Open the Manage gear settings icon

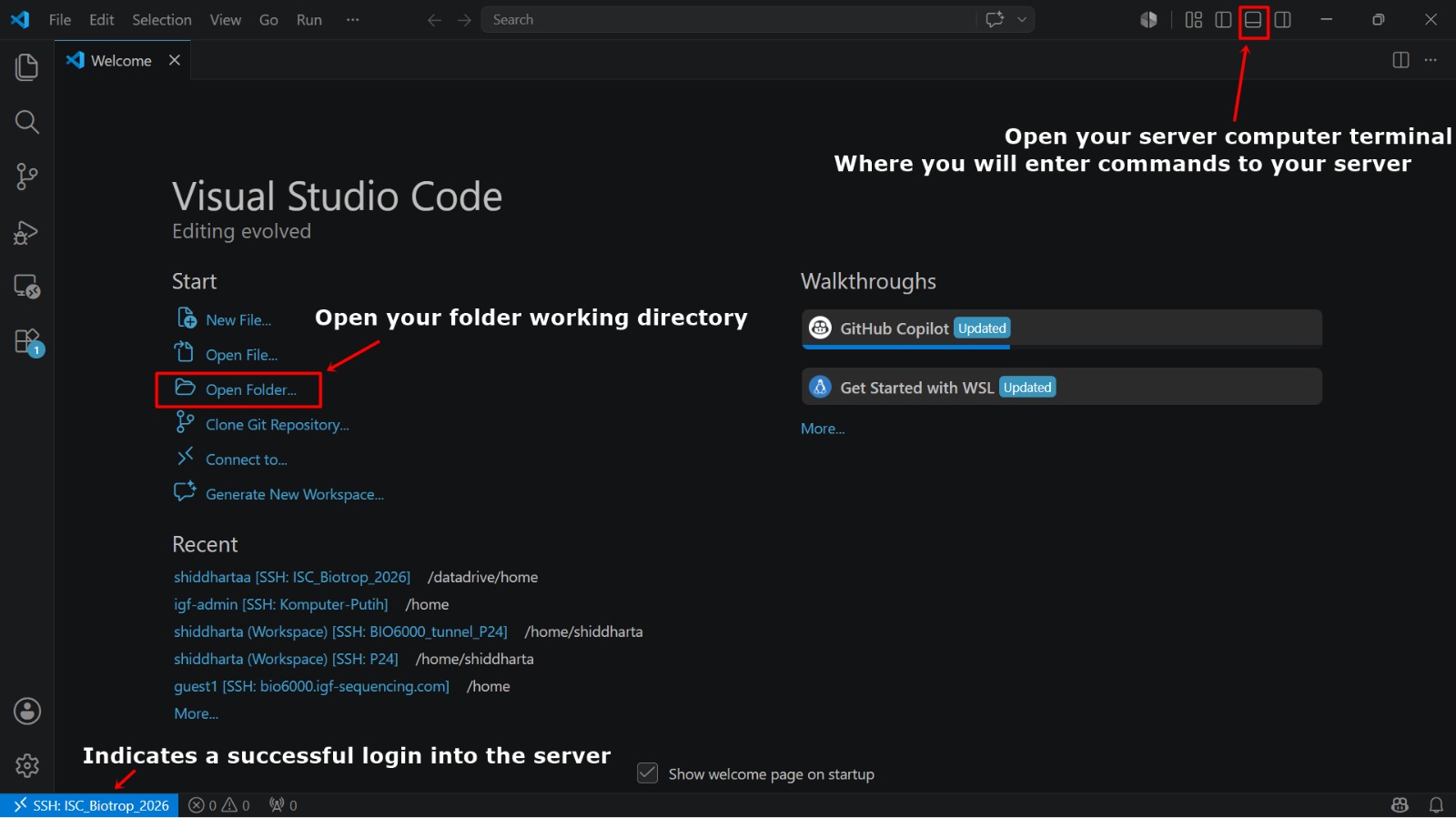click(x=27, y=766)
